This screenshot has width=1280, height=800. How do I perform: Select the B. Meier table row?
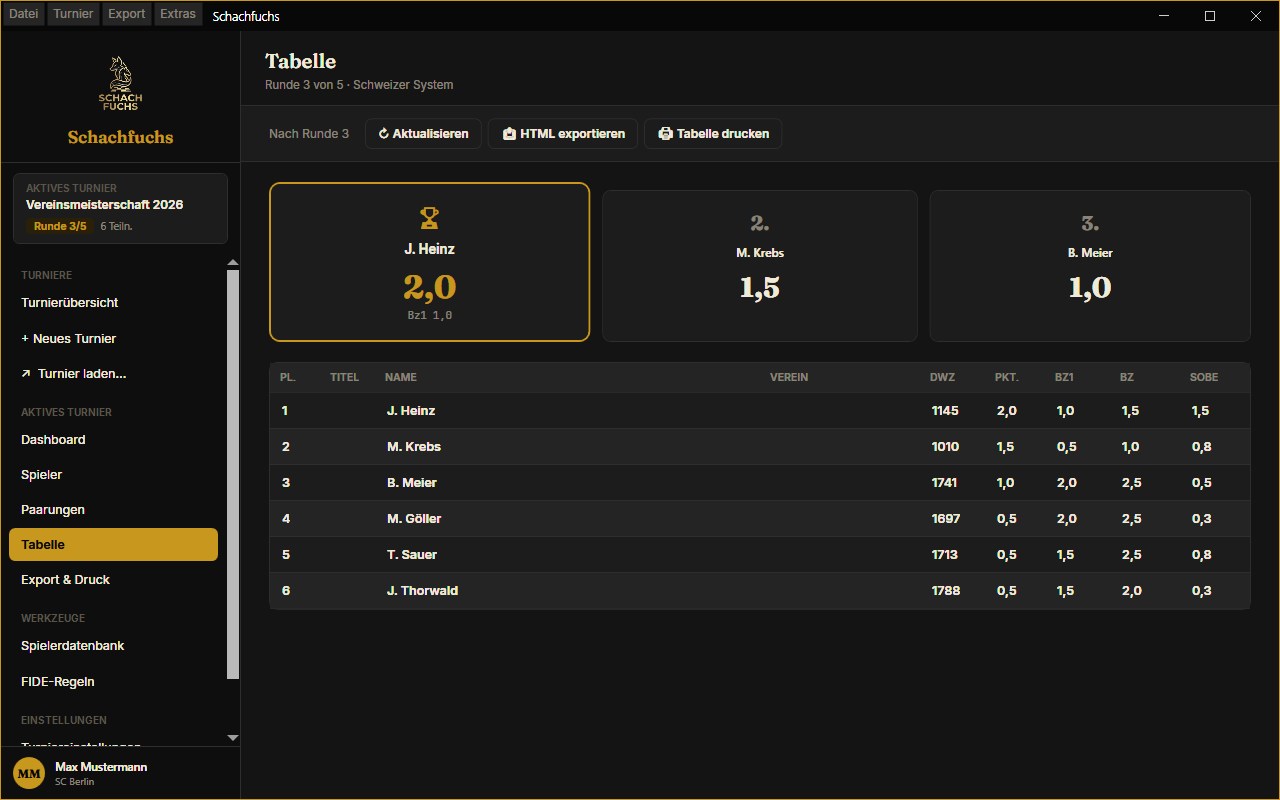[760, 483]
